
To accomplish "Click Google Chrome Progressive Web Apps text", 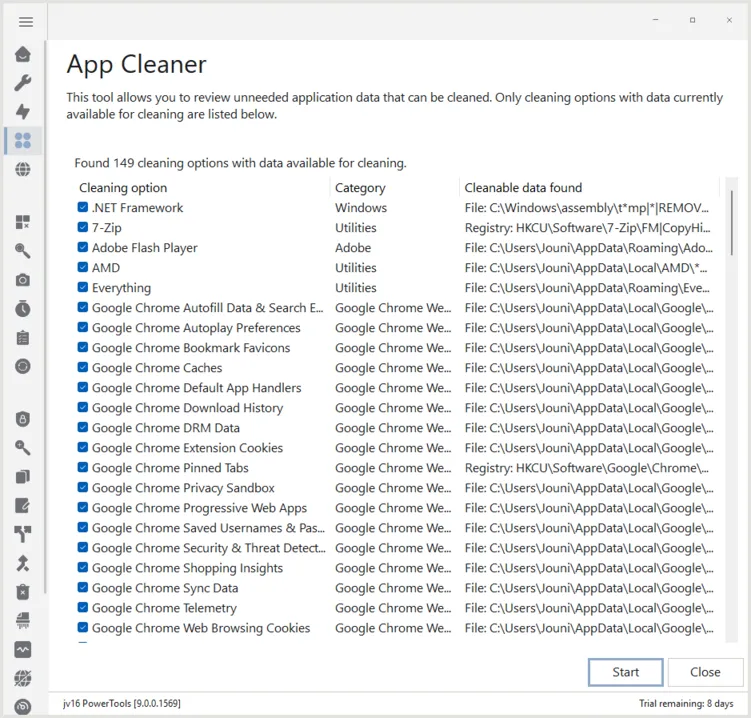I will tap(199, 508).
